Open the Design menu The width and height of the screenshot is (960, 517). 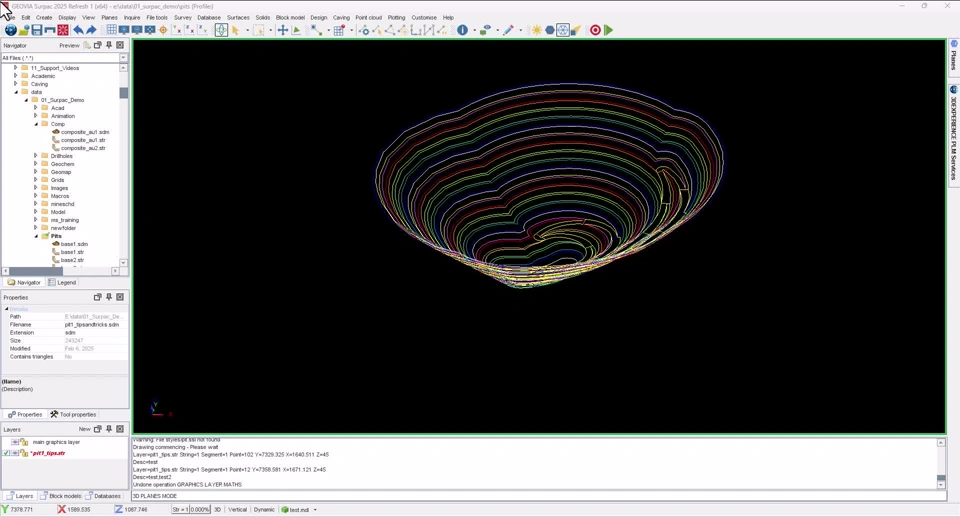(x=318, y=18)
